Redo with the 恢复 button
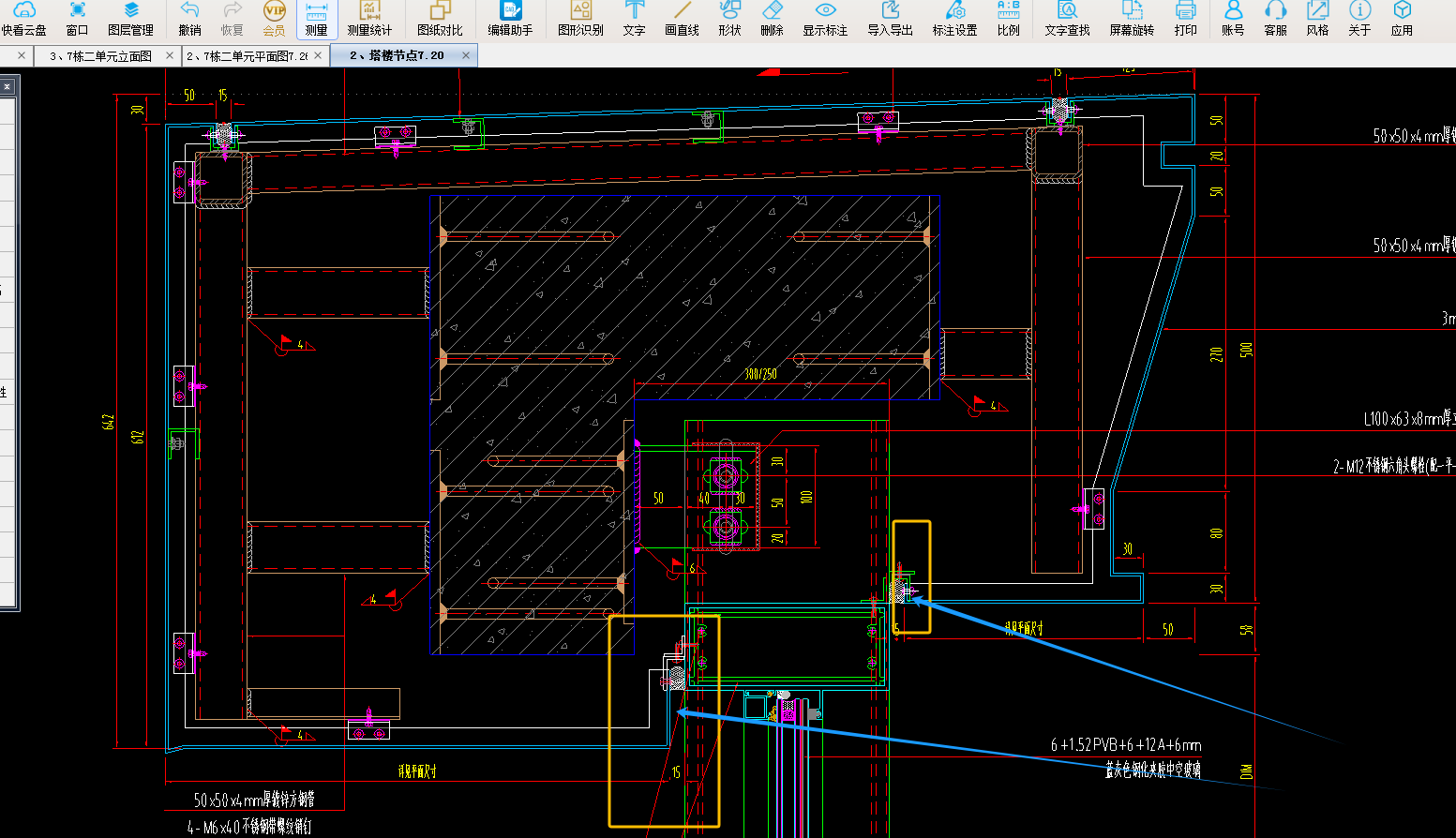Image resolution: width=1456 pixels, height=838 pixels. [232, 19]
